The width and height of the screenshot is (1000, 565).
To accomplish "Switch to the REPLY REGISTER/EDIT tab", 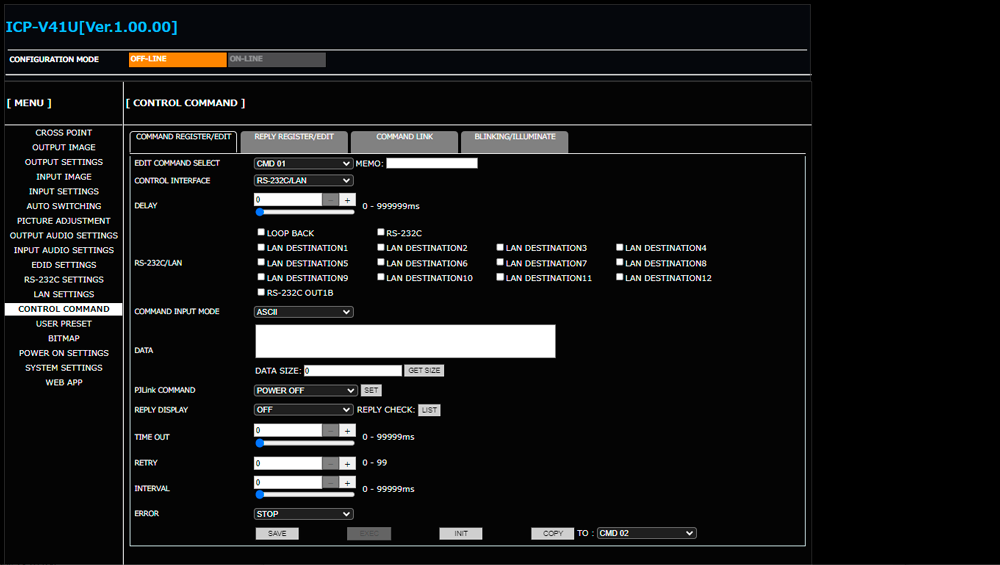I will point(294,137).
